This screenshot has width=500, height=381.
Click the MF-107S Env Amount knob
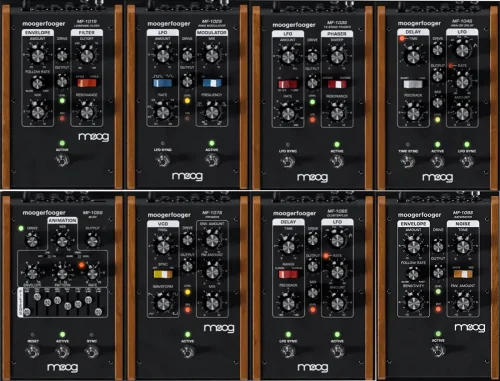coord(212,241)
